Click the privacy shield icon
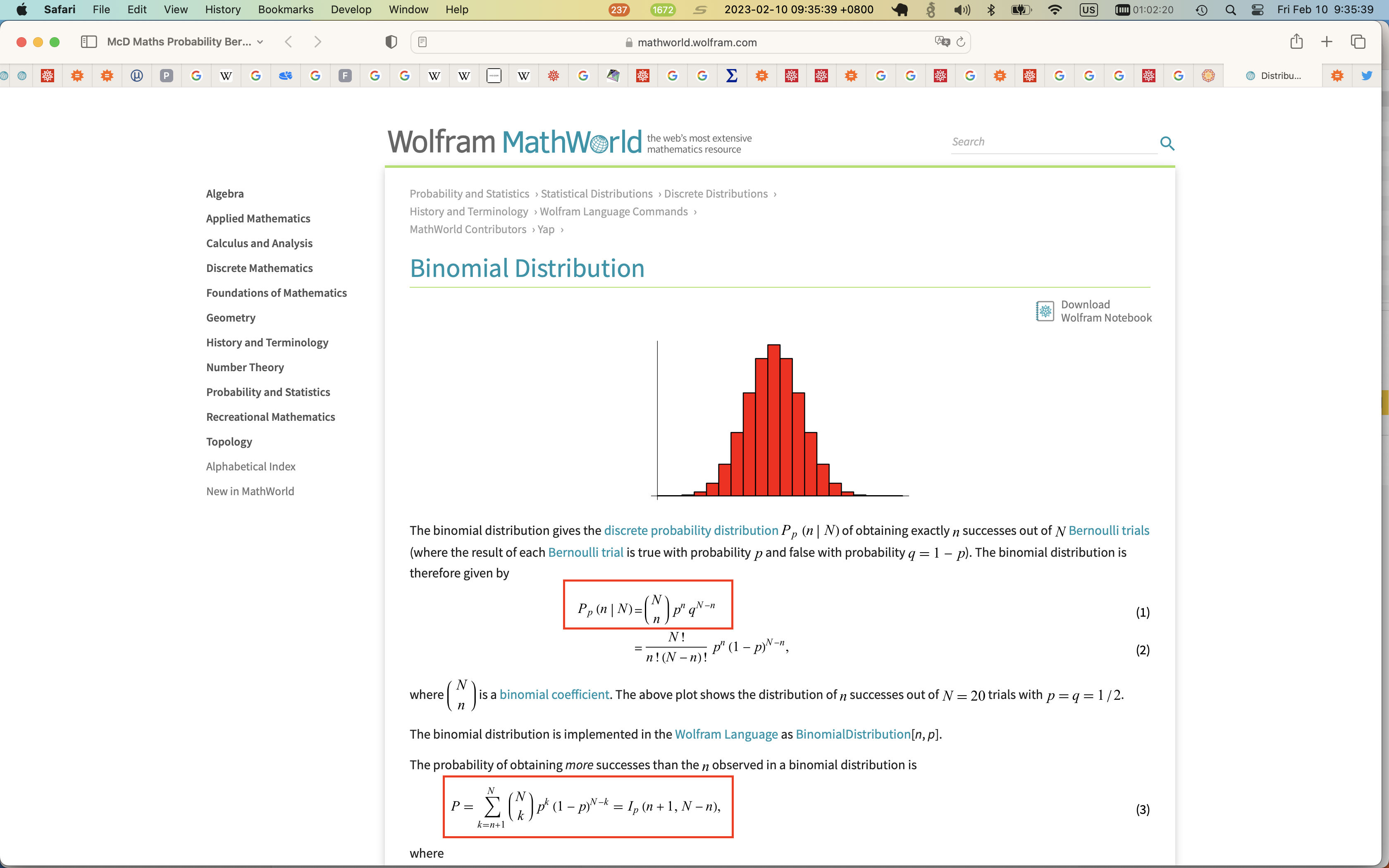The width and height of the screenshot is (1389, 868). [x=391, y=42]
